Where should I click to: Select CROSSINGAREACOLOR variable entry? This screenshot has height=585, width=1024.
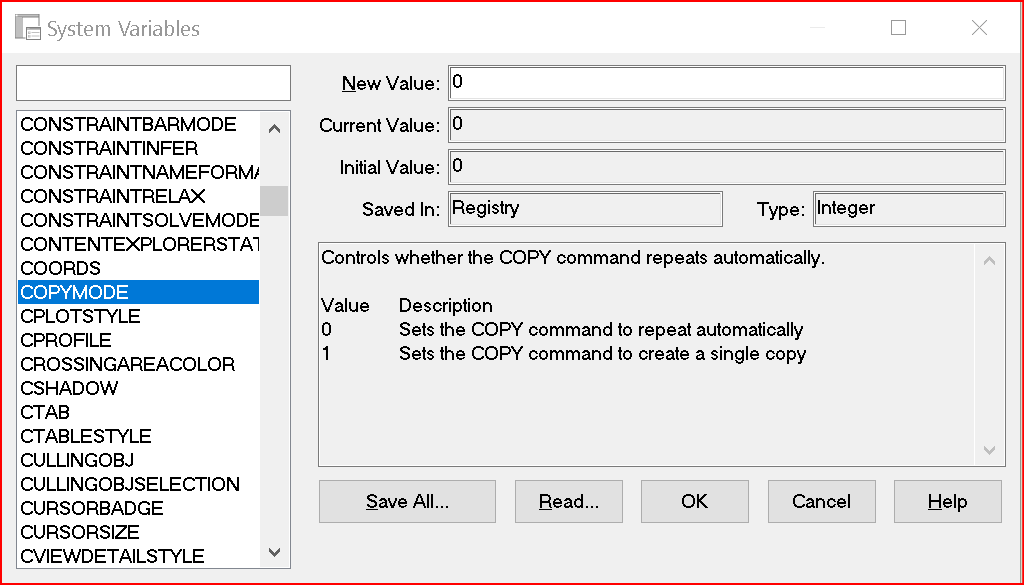pos(128,364)
